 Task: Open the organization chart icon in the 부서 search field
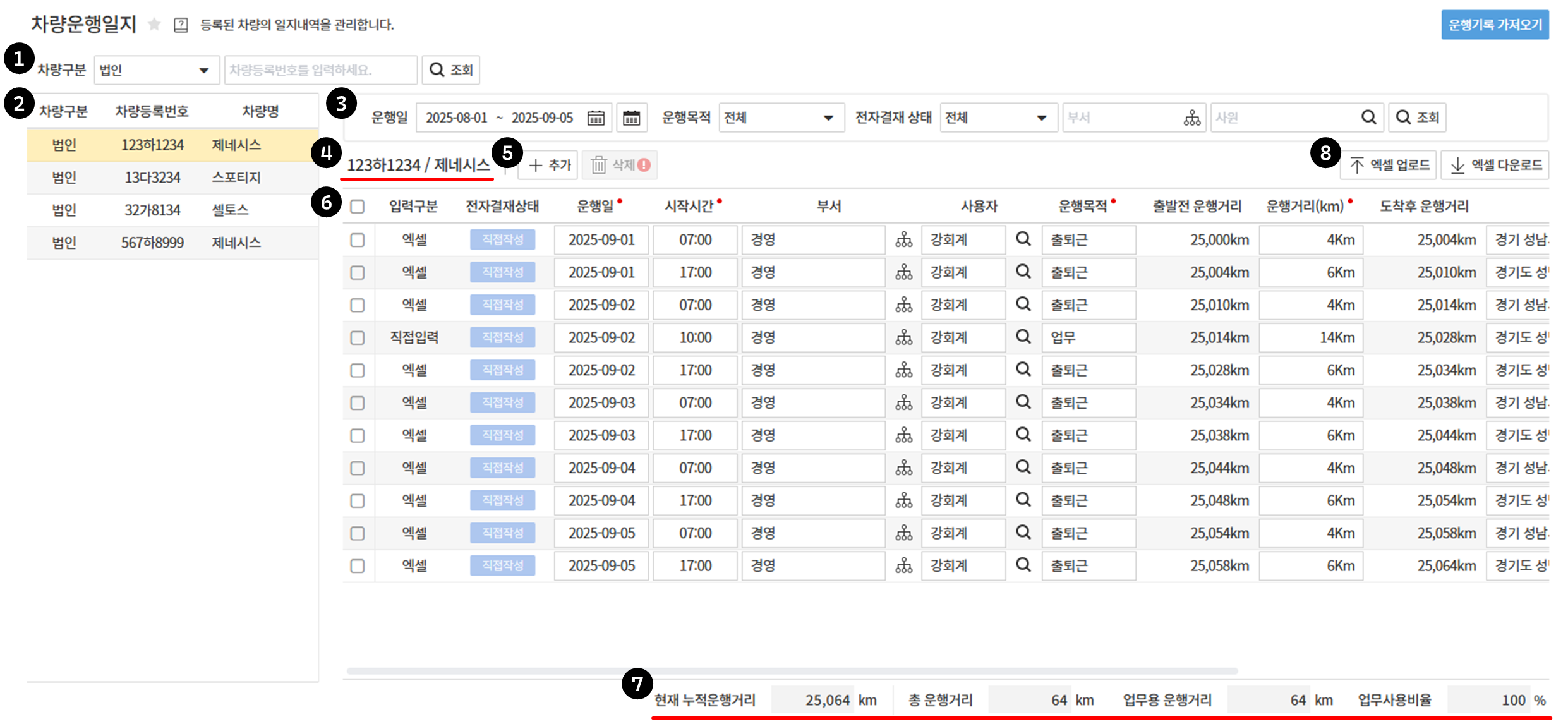1191,118
